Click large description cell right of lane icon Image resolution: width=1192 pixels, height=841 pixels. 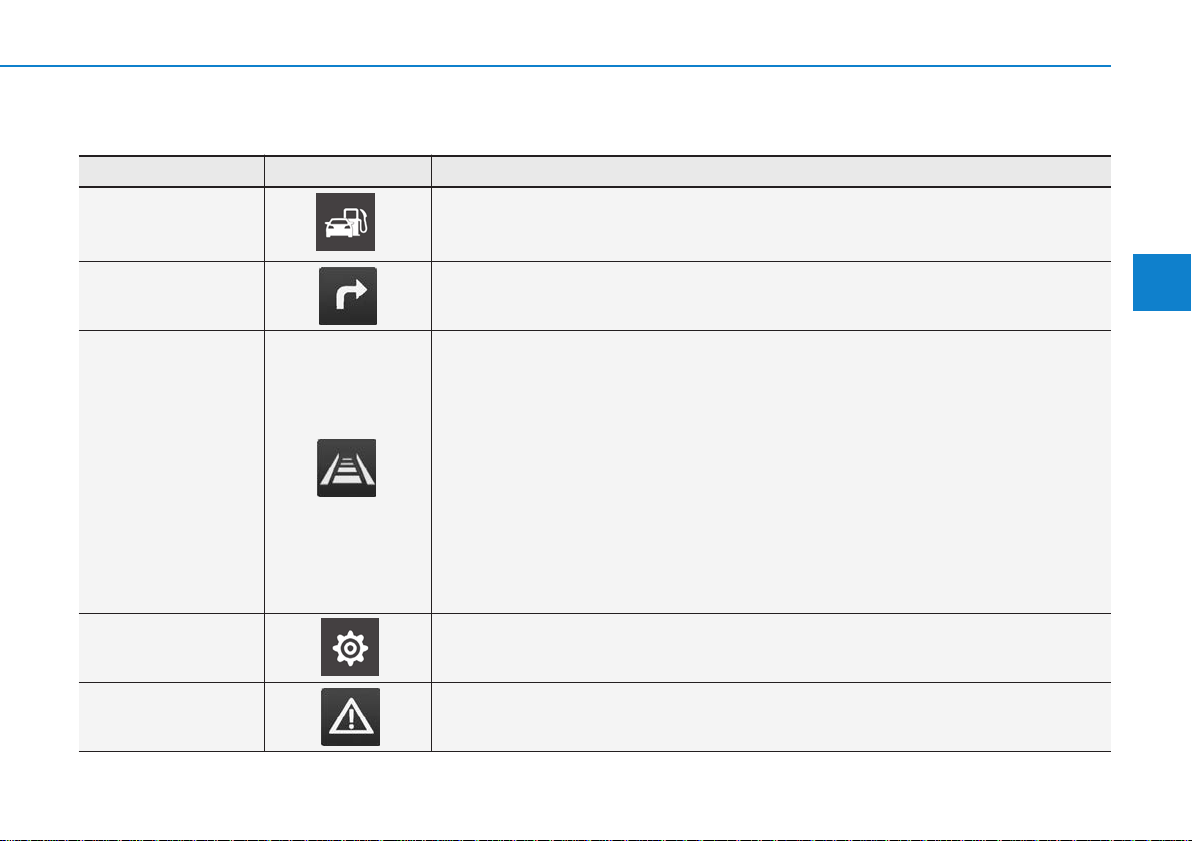(x=770, y=471)
